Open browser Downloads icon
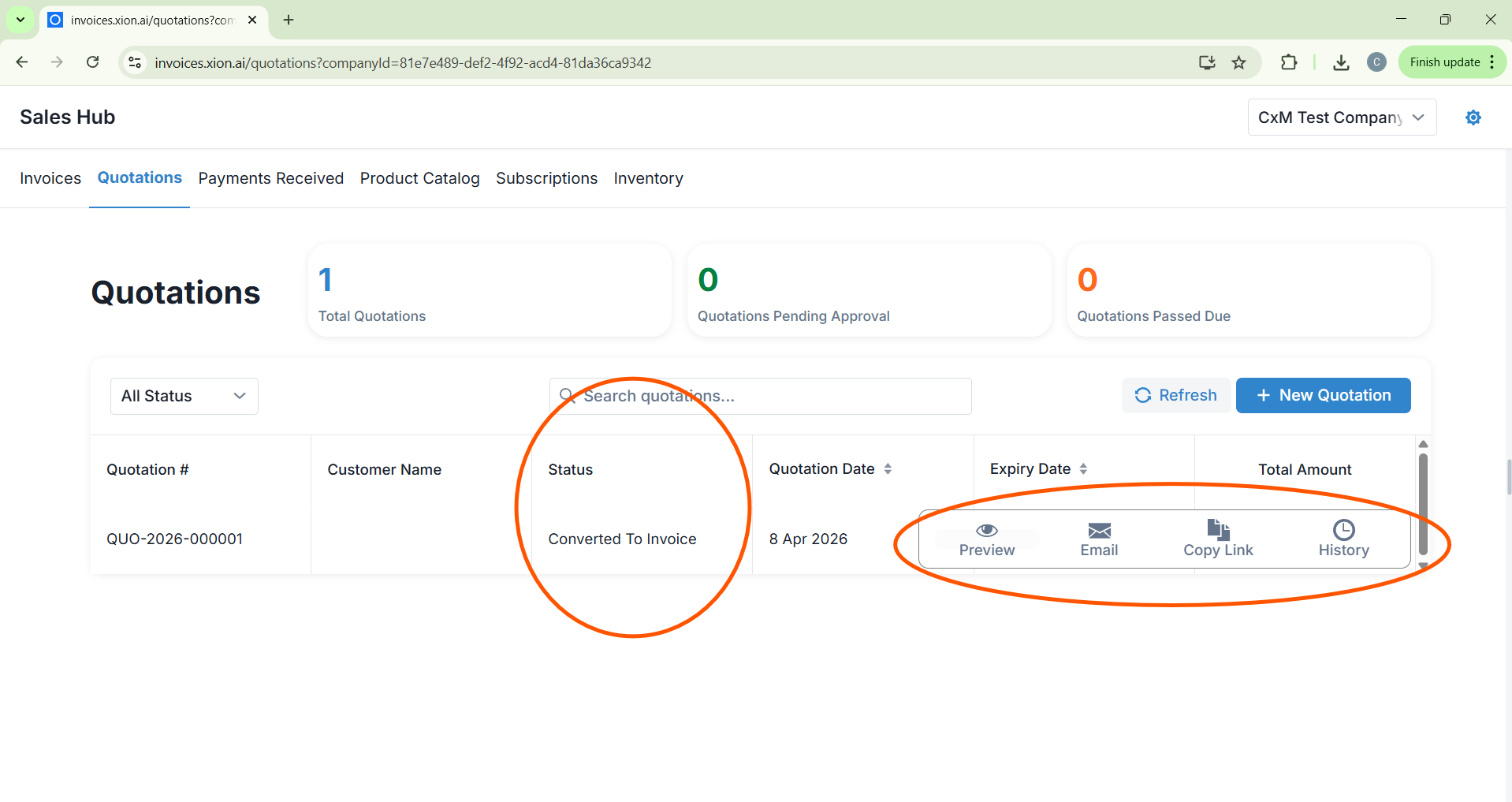 point(1341,62)
